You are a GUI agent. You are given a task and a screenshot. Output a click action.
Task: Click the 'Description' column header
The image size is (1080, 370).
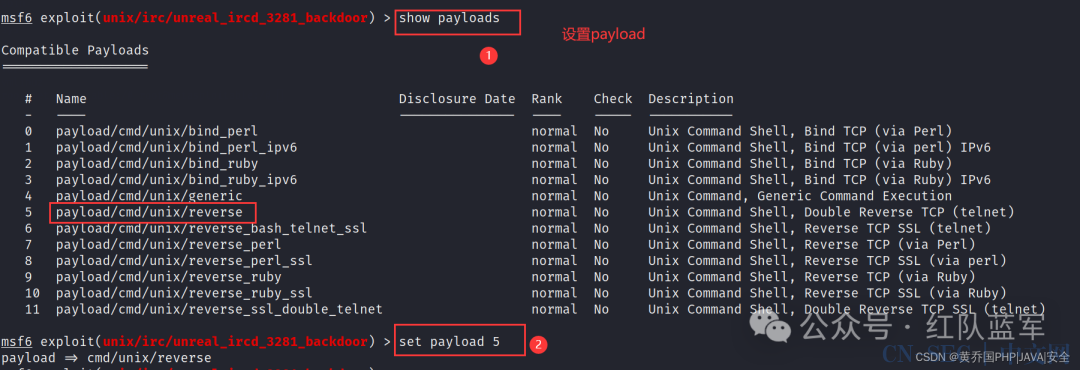tap(691, 99)
